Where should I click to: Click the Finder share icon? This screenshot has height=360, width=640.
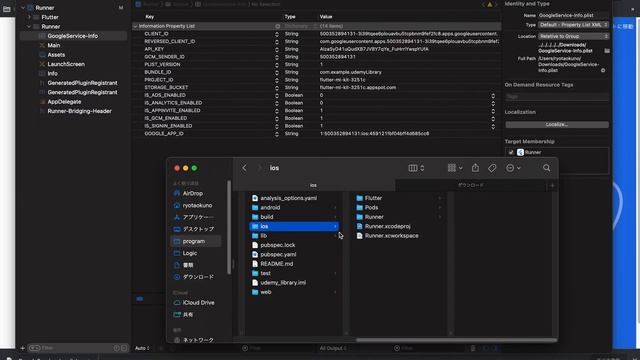click(x=475, y=168)
